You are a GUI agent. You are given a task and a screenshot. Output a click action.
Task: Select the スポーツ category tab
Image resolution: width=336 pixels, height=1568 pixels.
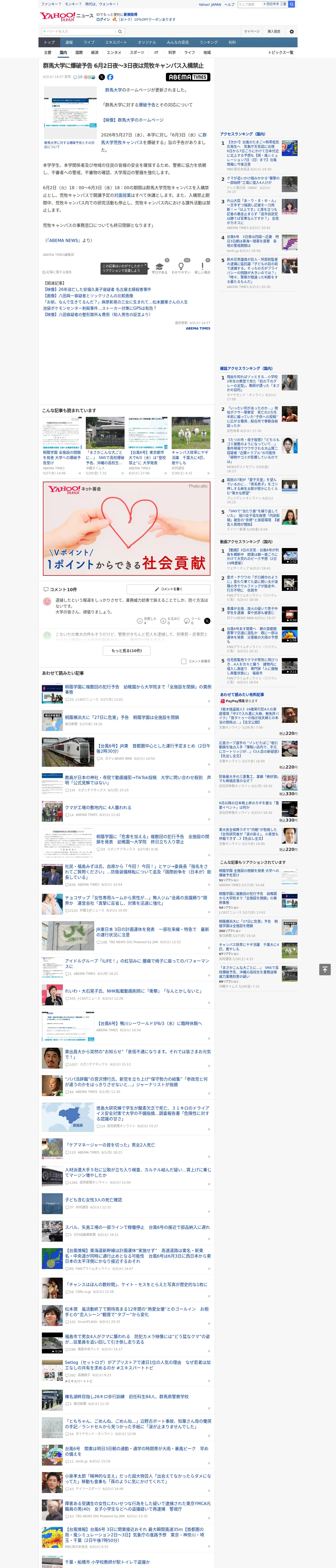[x=137, y=52]
